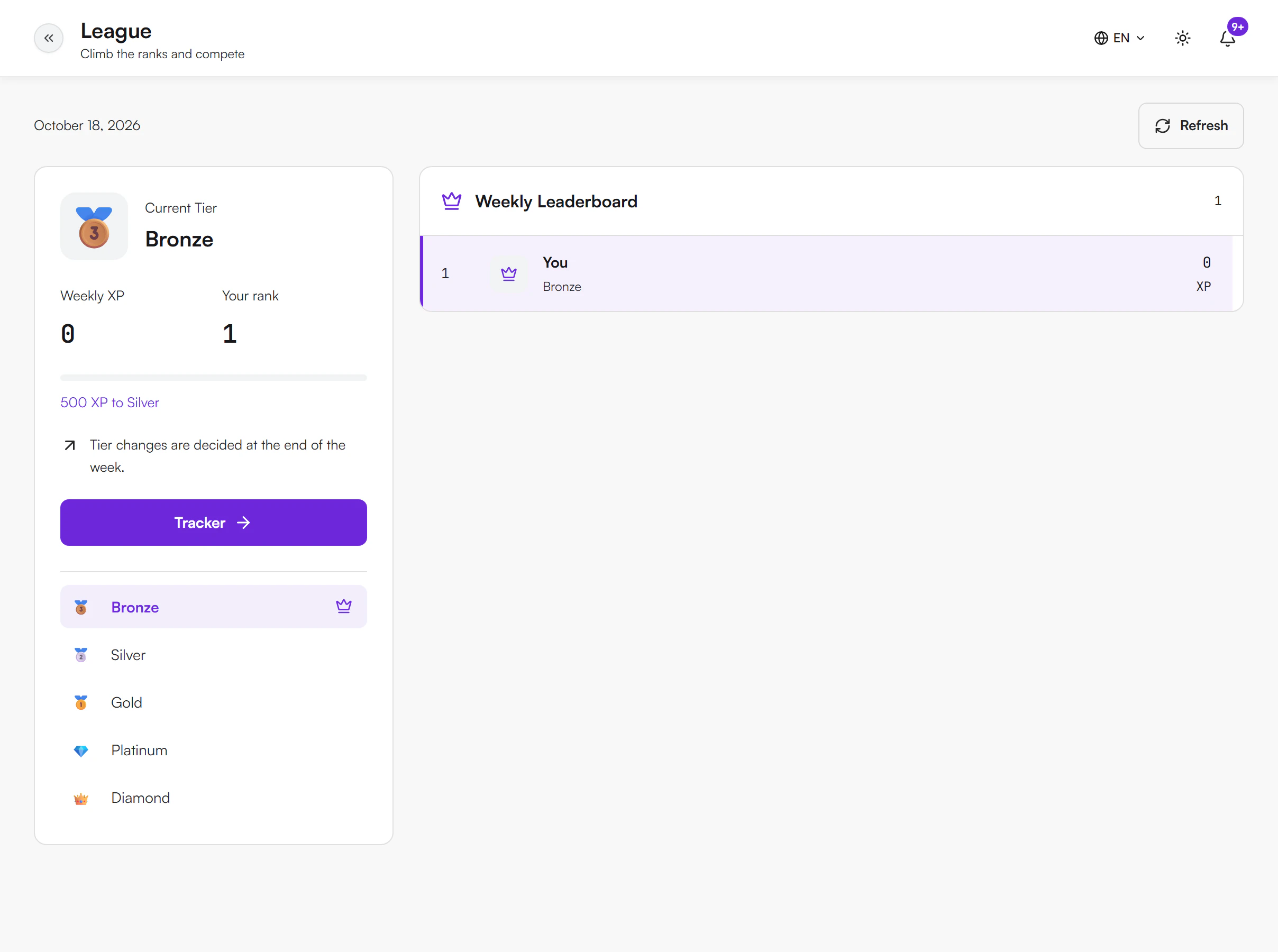Click the language dropdown chevron
Screen dimensions: 1278x952
point(1140,38)
